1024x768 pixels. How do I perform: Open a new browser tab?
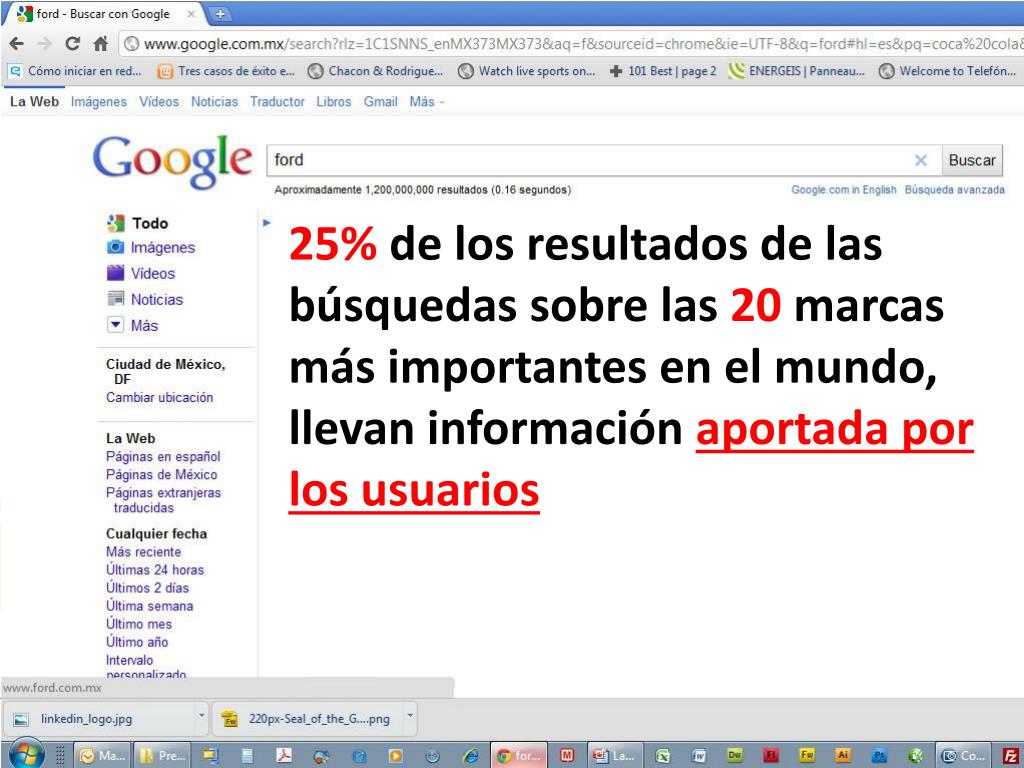[220, 13]
